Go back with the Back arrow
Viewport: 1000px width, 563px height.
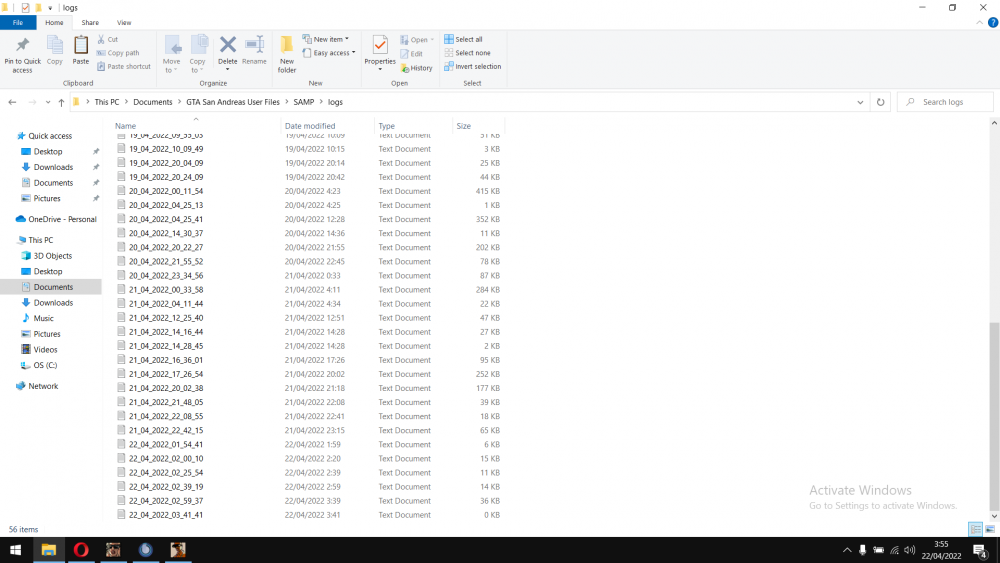pyautogui.click(x=12, y=102)
